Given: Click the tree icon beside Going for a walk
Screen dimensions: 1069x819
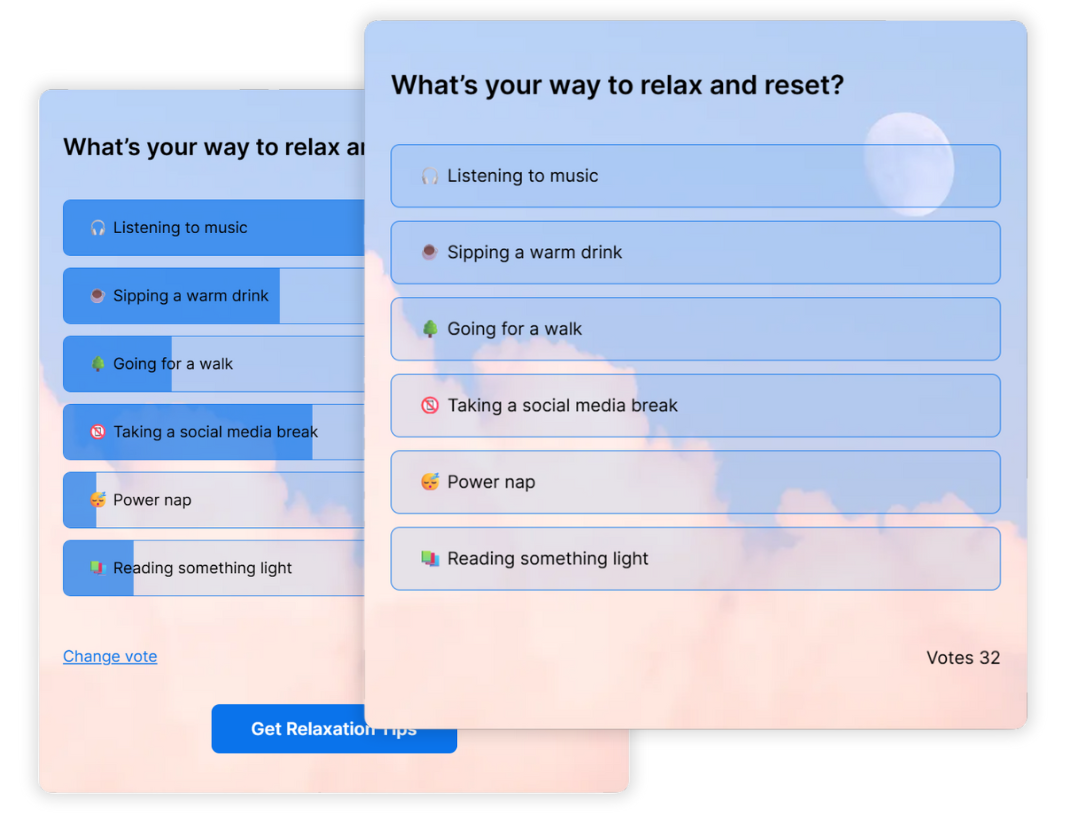Looking at the screenshot, I should (430, 329).
